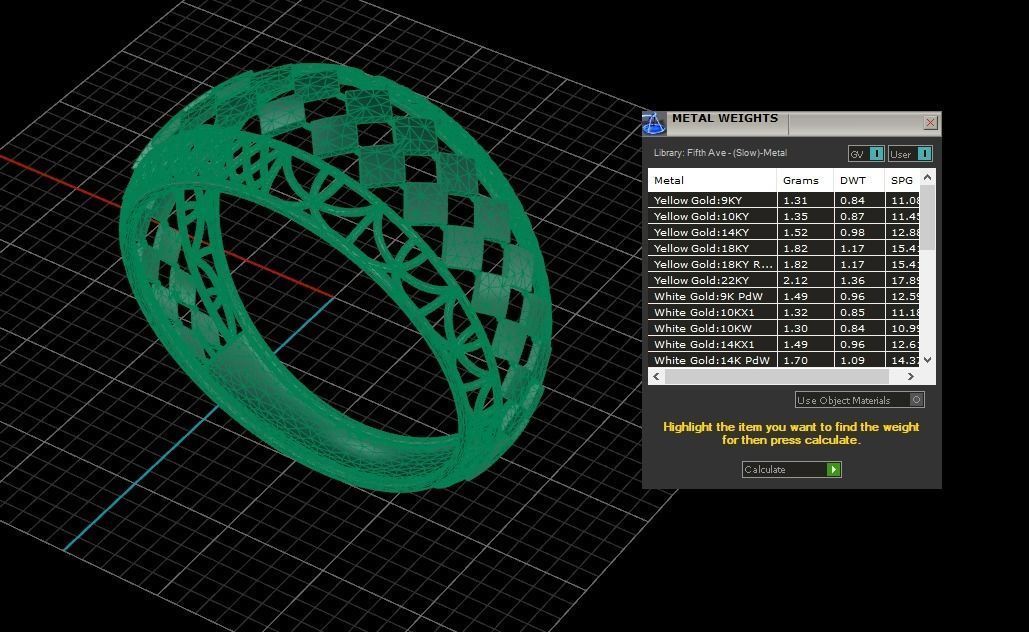Sort by the SPG column header
The image size is (1029, 632).
[x=902, y=180]
